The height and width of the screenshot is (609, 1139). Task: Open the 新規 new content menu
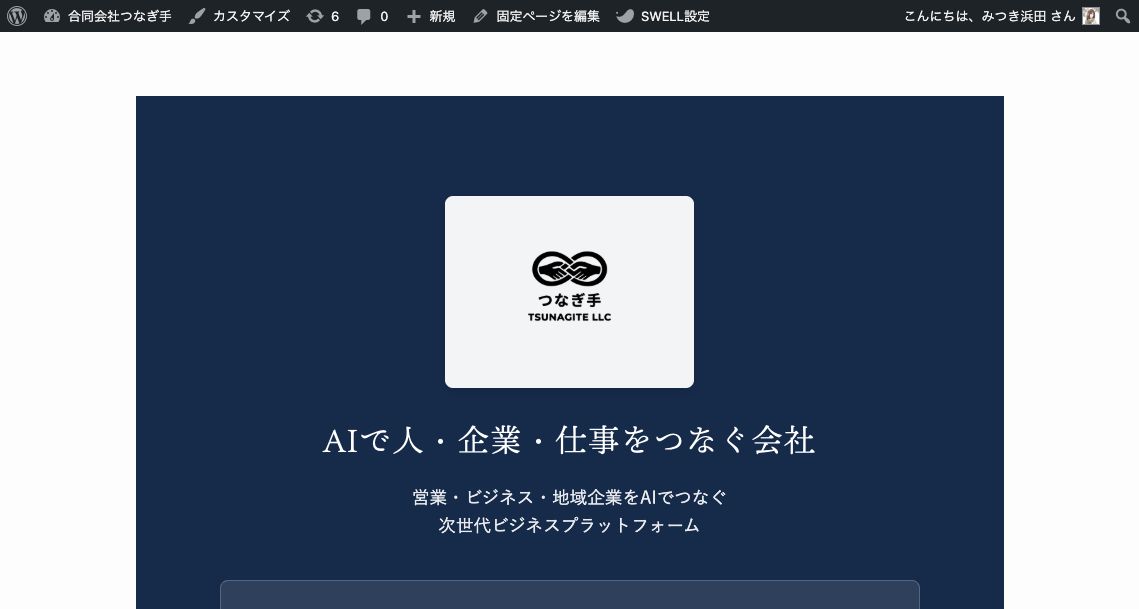pyautogui.click(x=431, y=16)
